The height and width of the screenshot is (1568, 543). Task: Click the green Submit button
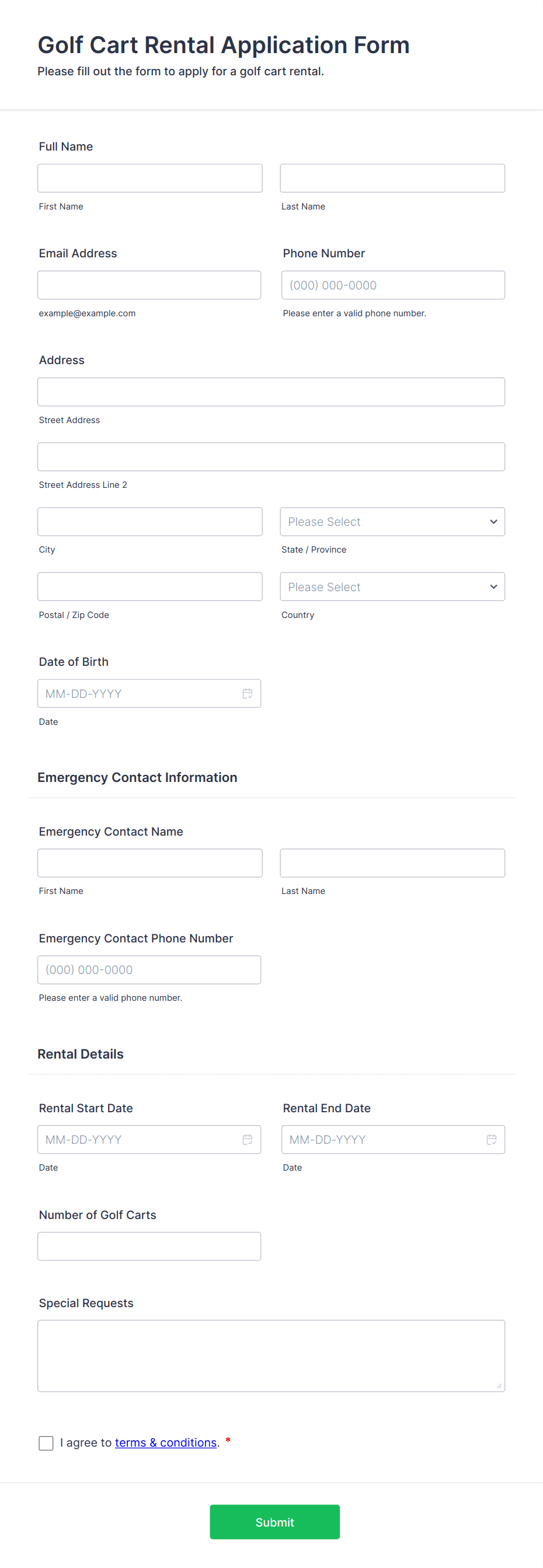tap(274, 1522)
